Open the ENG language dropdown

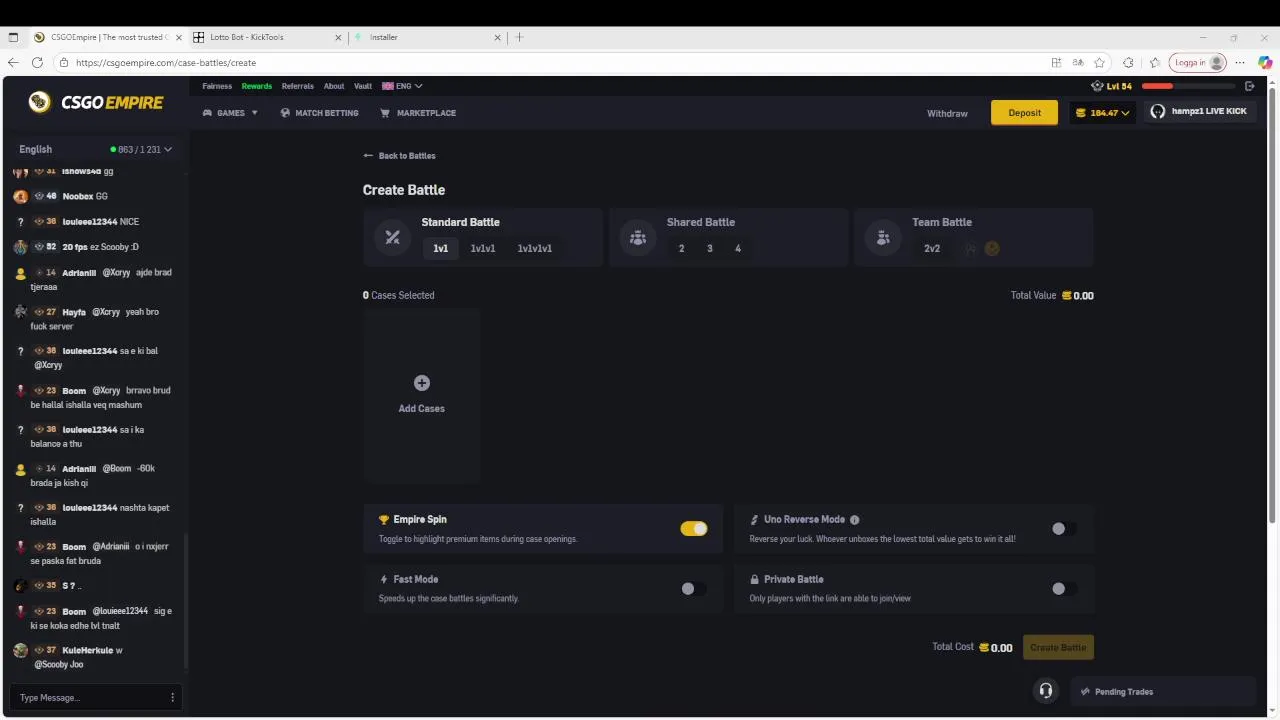pyautogui.click(x=402, y=86)
